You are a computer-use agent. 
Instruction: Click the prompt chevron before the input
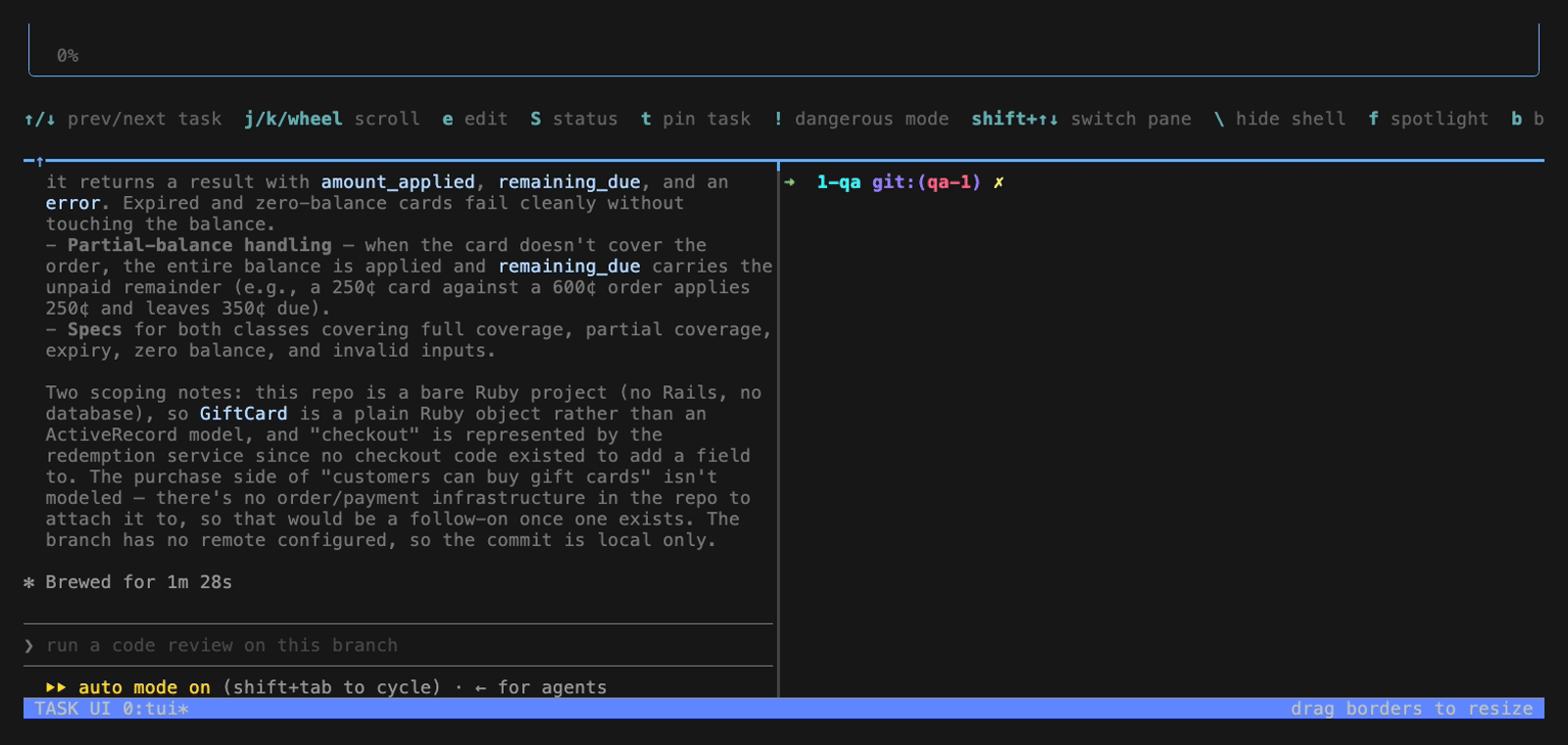coord(29,645)
